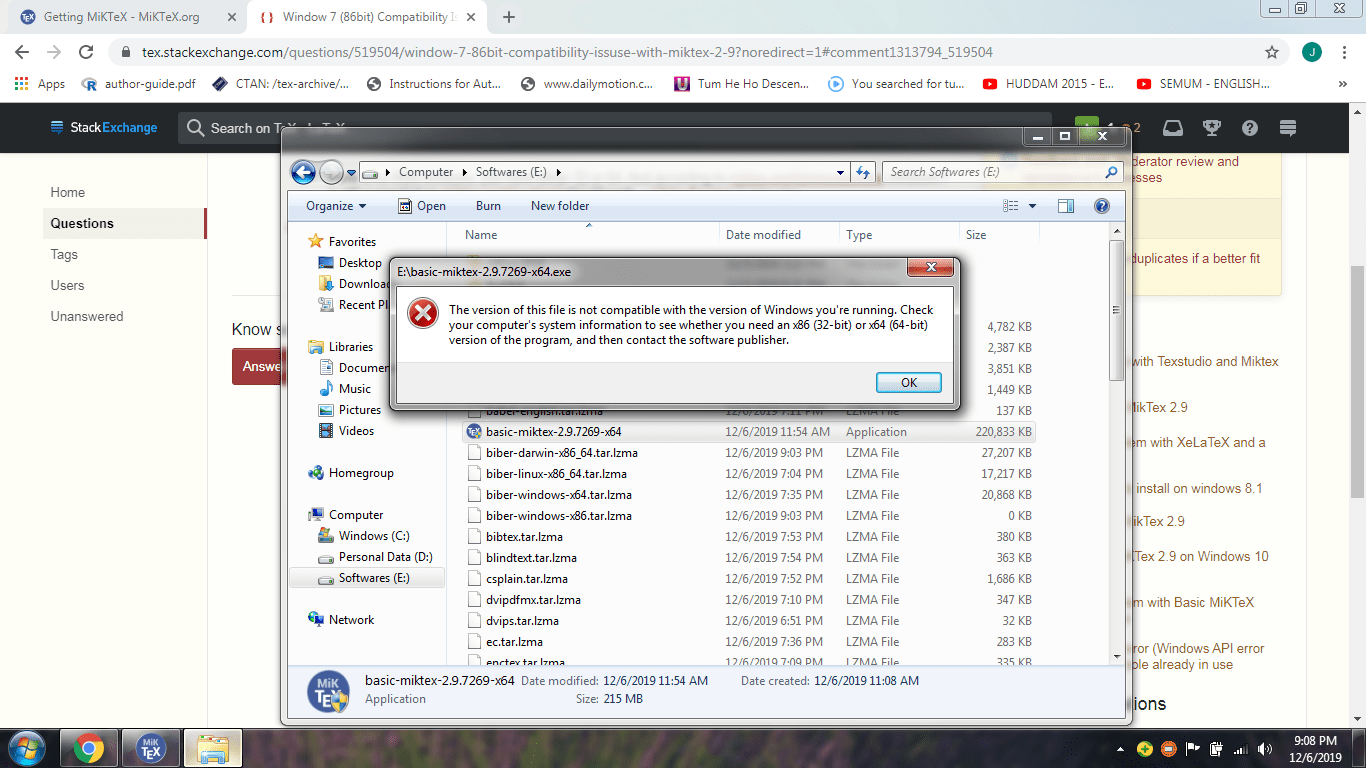The image size is (1366, 768).
Task: Open a new Chrome tab
Action: (x=509, y=17)
